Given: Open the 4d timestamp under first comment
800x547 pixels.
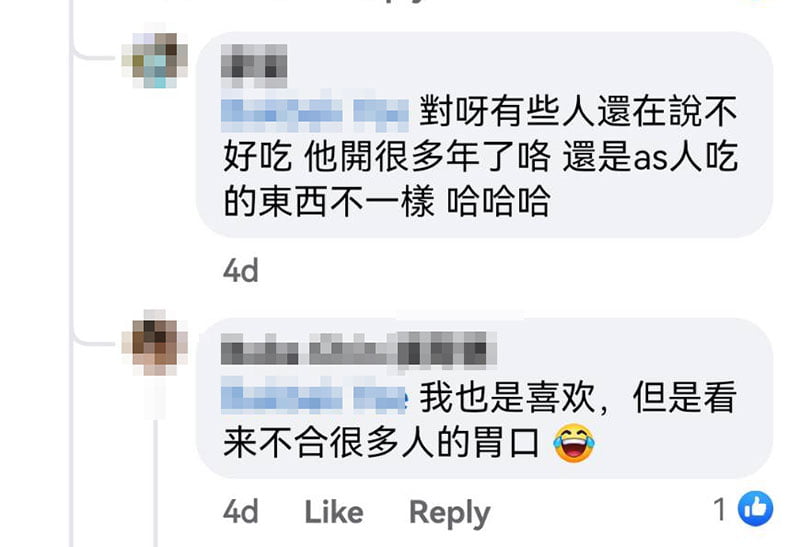Looking at the screenshot, I should point(241,270).
